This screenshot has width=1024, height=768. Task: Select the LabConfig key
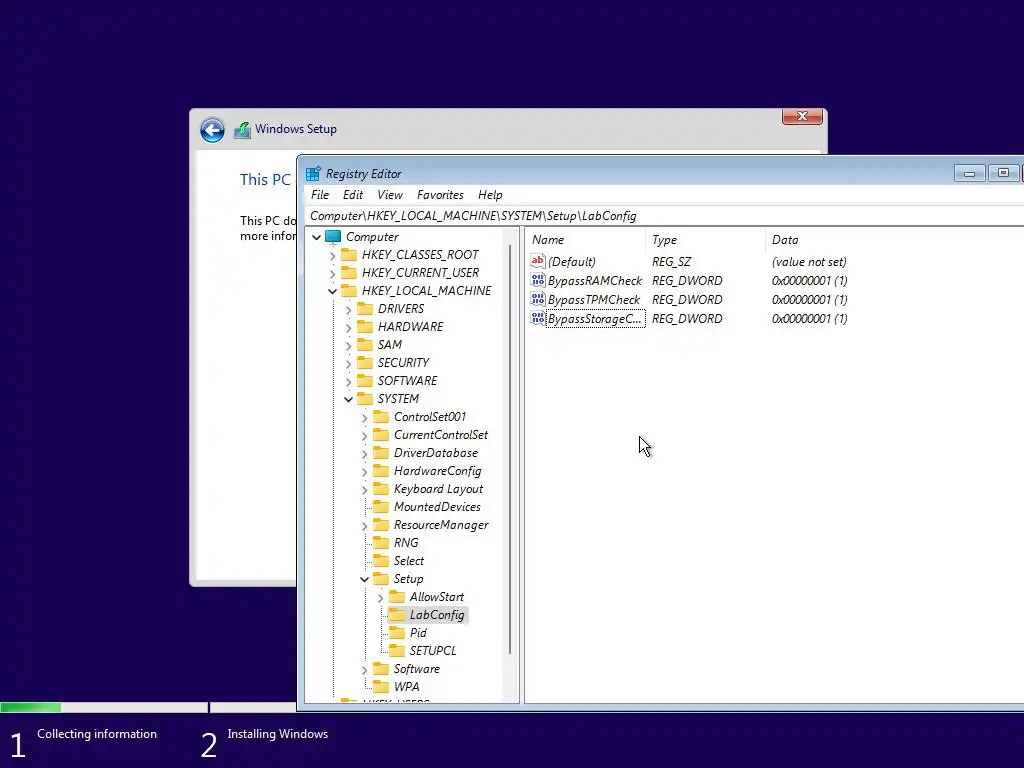[x=436, y=615]
